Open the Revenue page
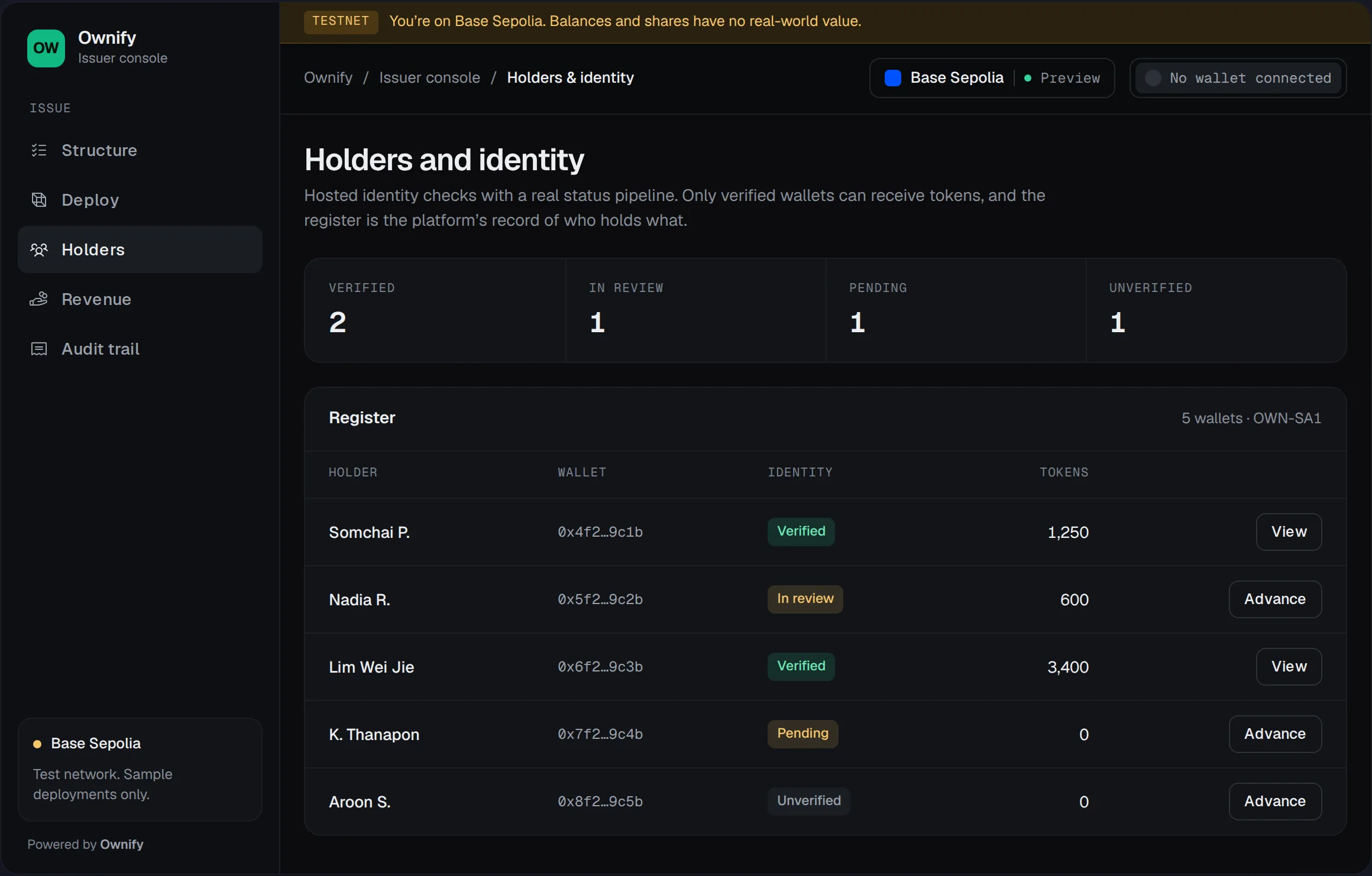 click(x=140, y=299)
